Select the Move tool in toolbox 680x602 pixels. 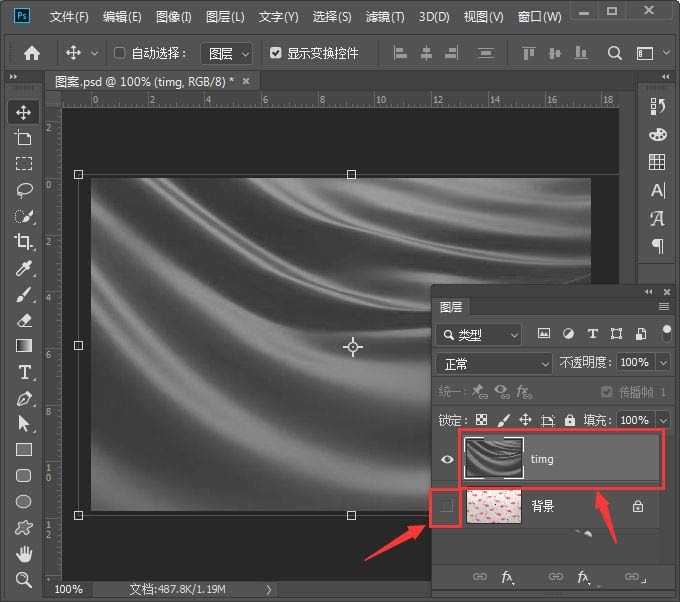click(23, 112)
